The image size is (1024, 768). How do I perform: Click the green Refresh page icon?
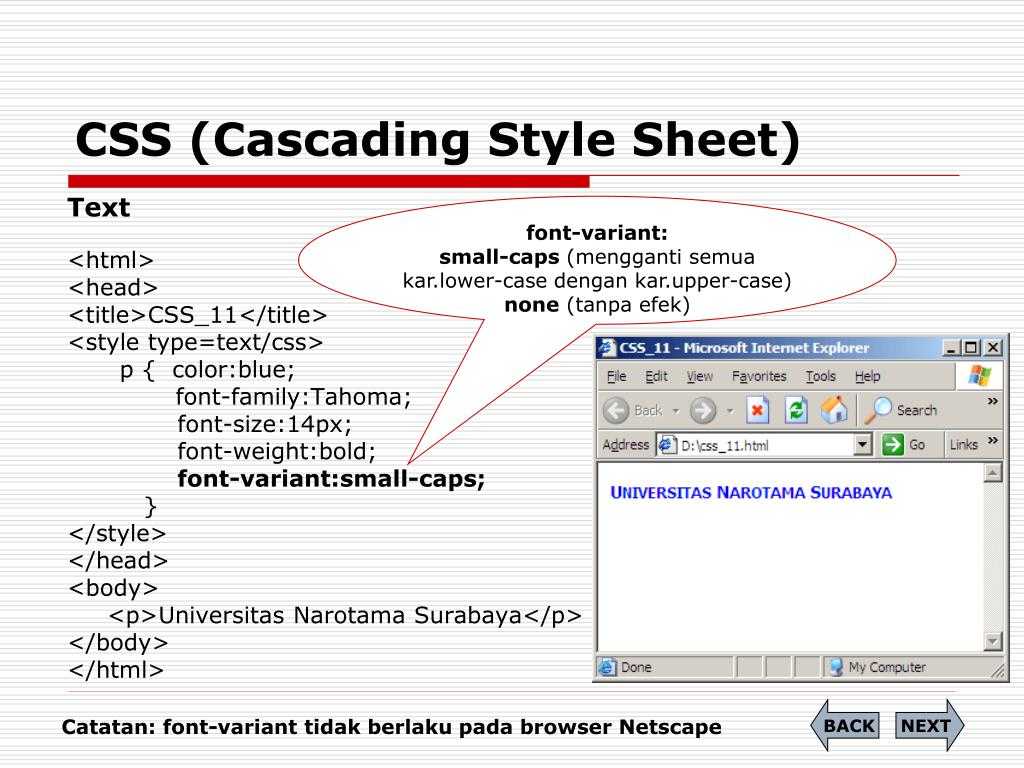pos(796,410)
